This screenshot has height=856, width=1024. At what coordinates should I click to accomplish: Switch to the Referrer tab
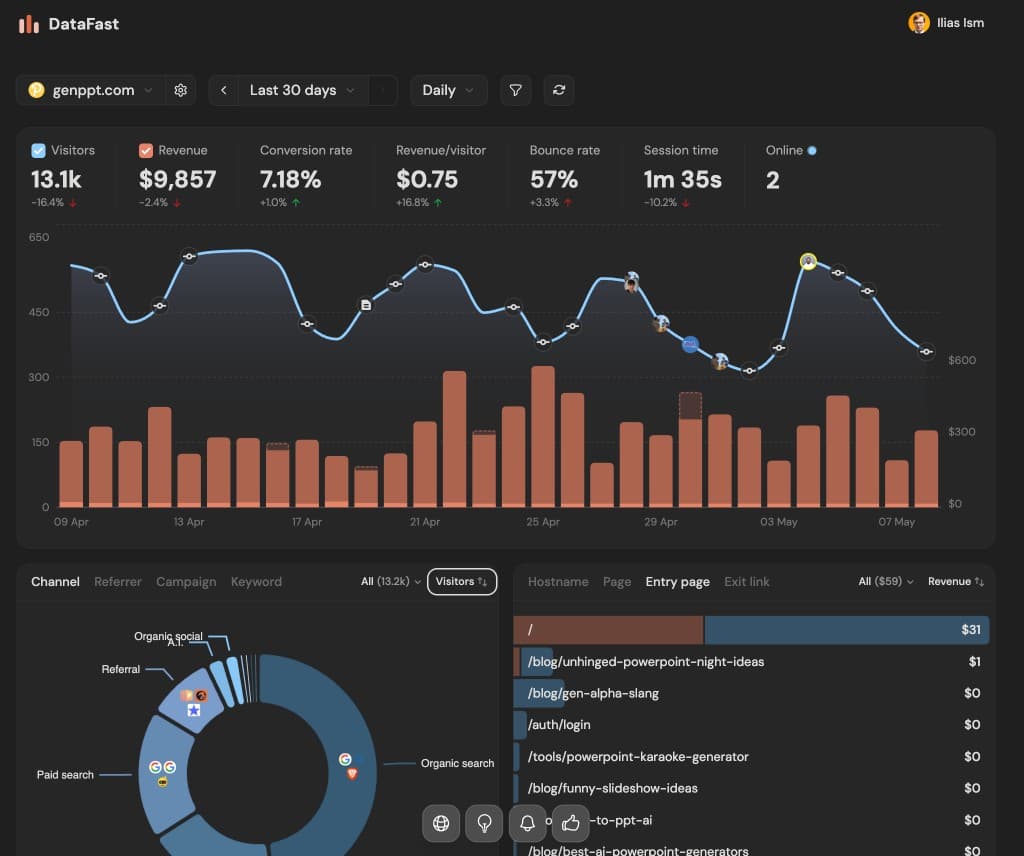[x=118, y=582]
